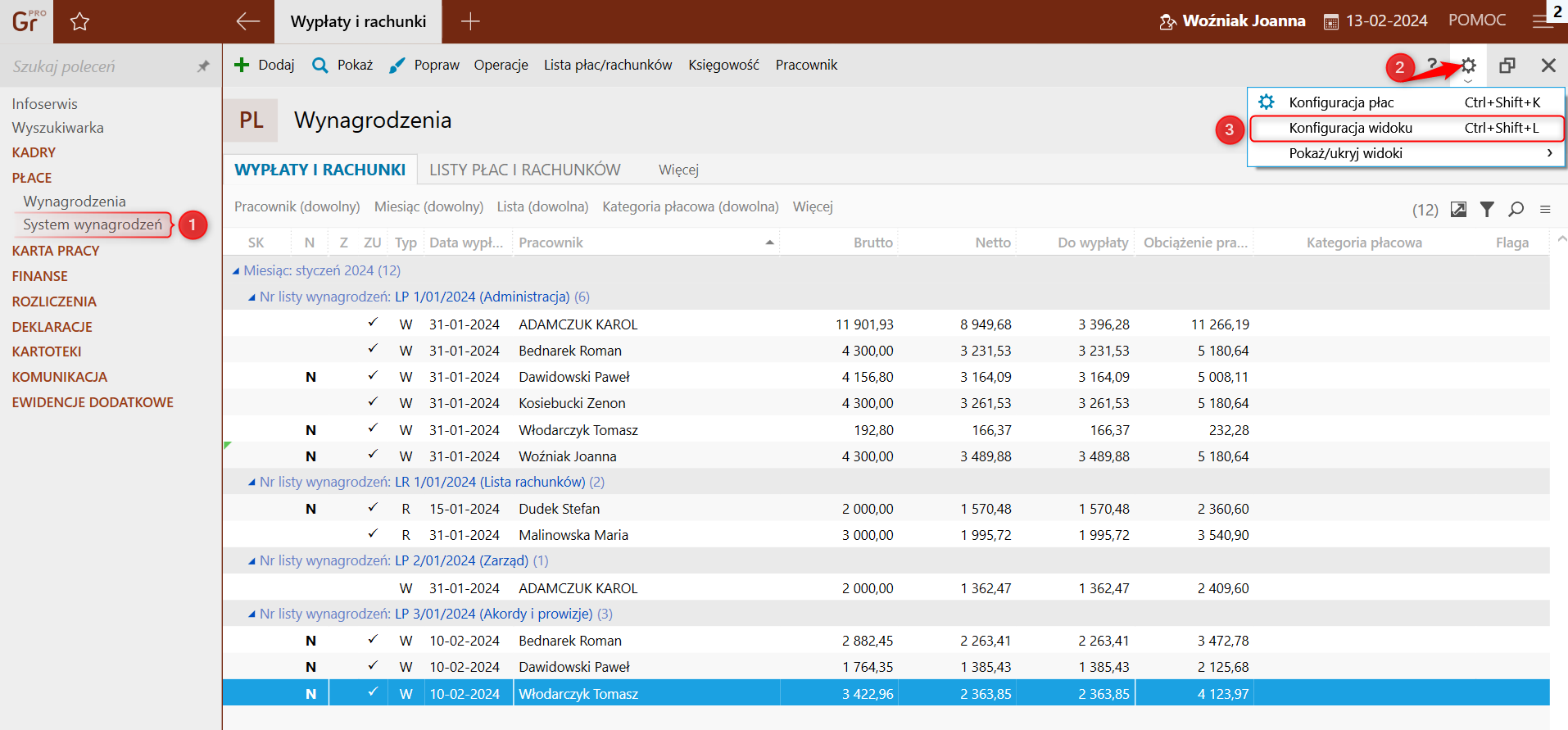Open a new tab with plus icon

click(470, 22)
